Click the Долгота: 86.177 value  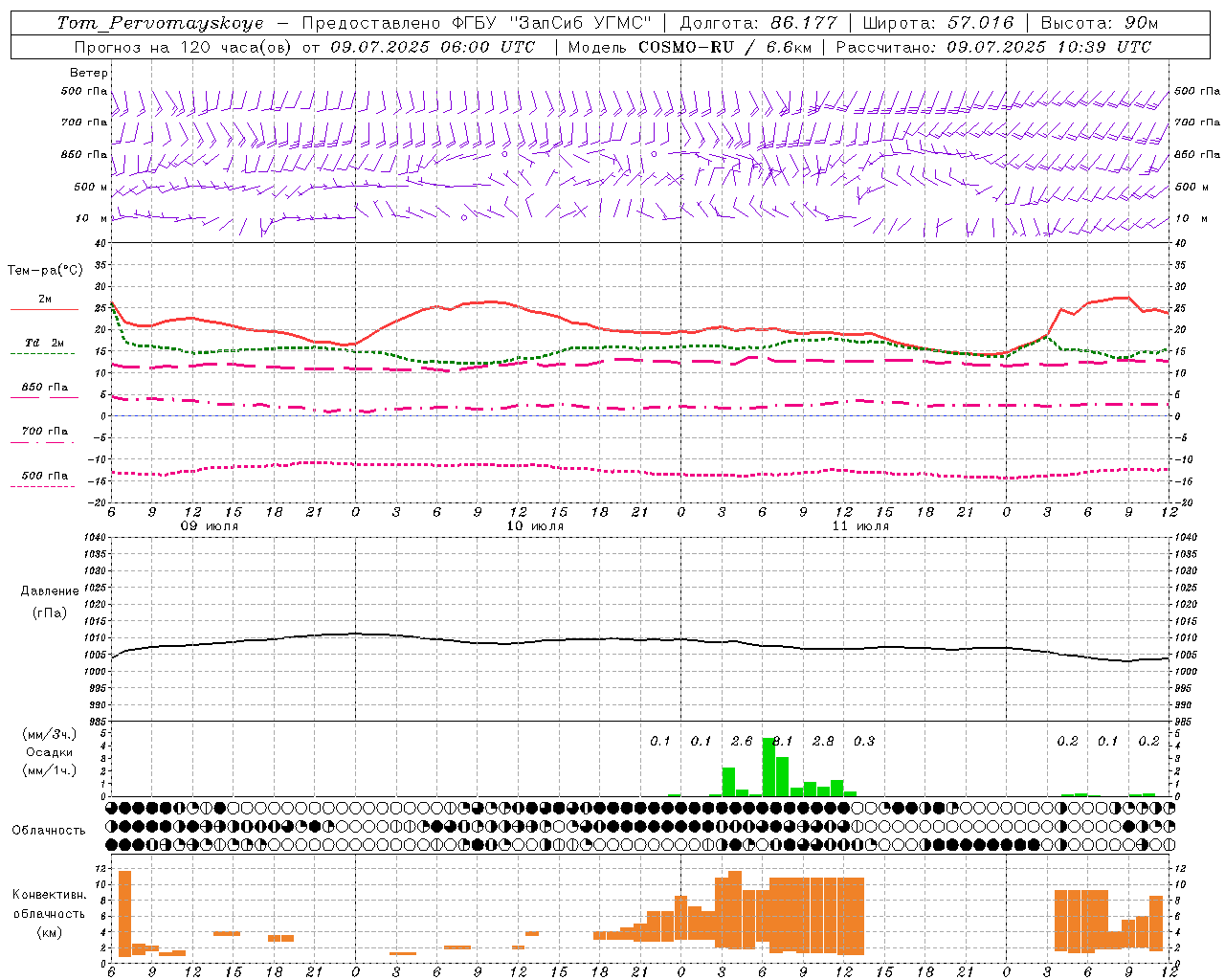(x=759, y=23)
